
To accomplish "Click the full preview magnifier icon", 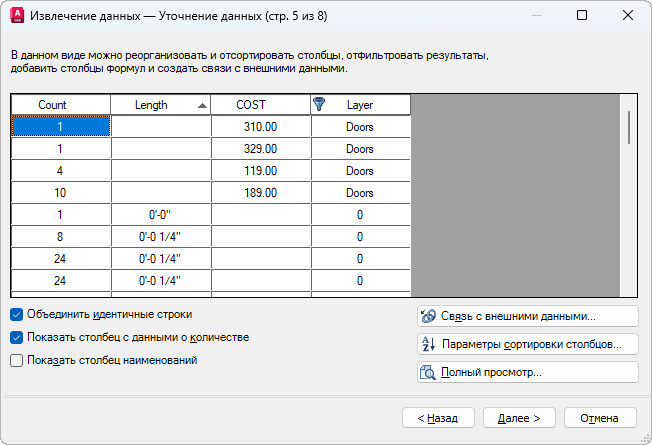I will click(x=427, y=372).
